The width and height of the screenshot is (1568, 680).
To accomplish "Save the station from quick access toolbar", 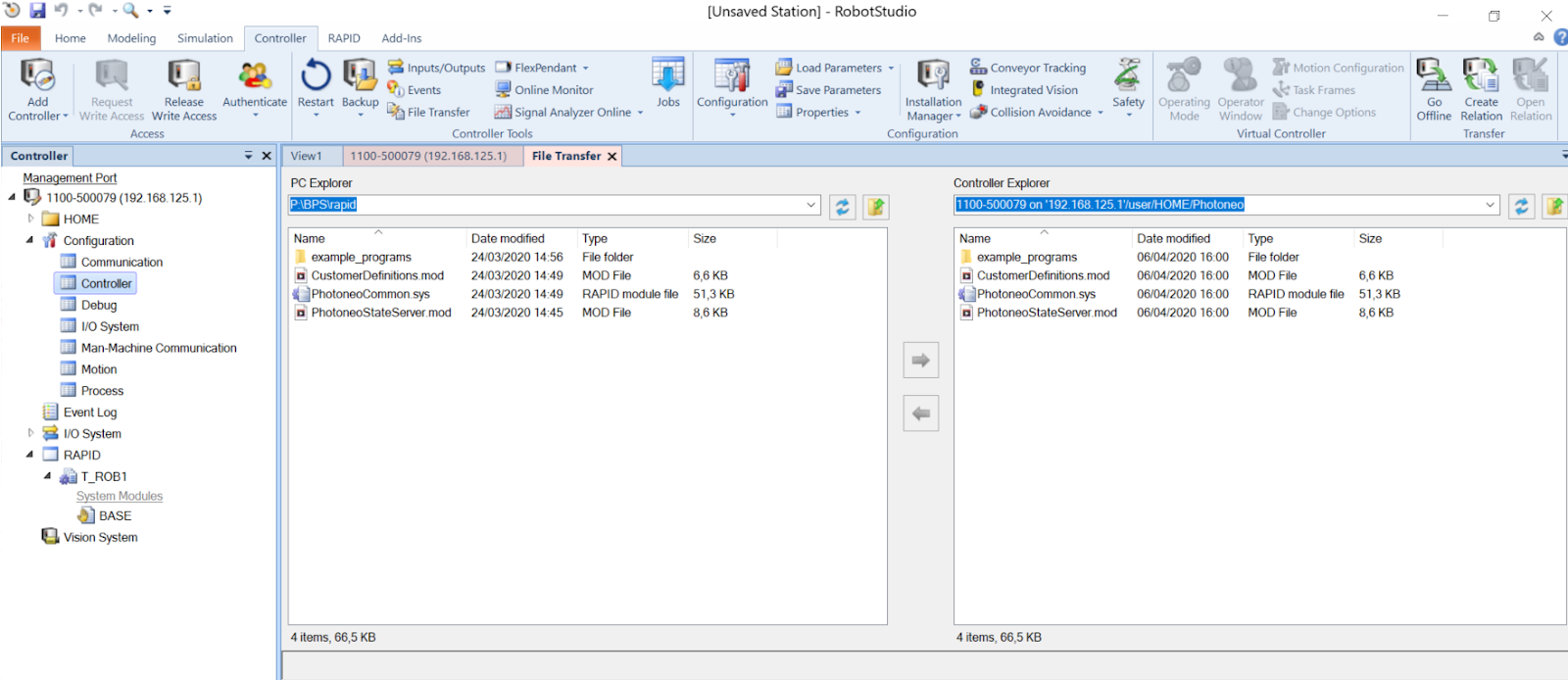I will click(37, 11).
